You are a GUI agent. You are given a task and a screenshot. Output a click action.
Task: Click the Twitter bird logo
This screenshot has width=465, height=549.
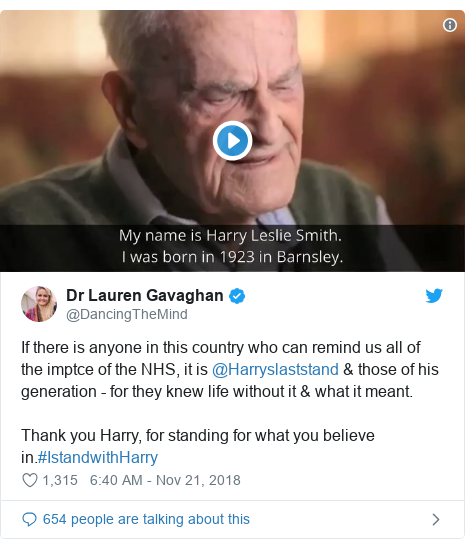tap(434, 296)
